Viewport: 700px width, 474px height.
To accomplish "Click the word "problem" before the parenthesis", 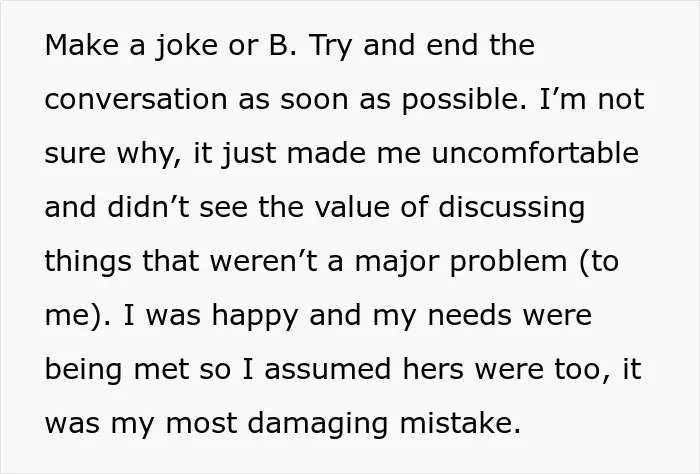I will [508, 262].
